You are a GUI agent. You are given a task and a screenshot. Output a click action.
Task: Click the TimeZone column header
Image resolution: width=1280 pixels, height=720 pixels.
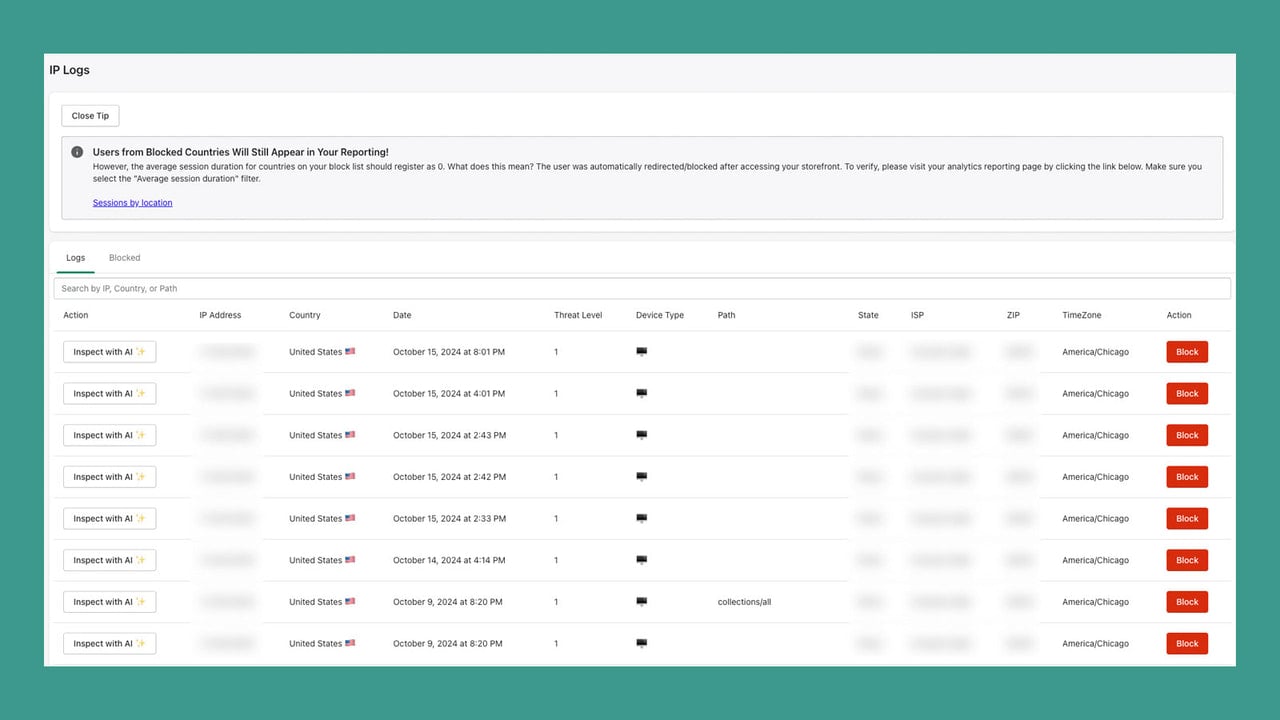pos(1082,315)
